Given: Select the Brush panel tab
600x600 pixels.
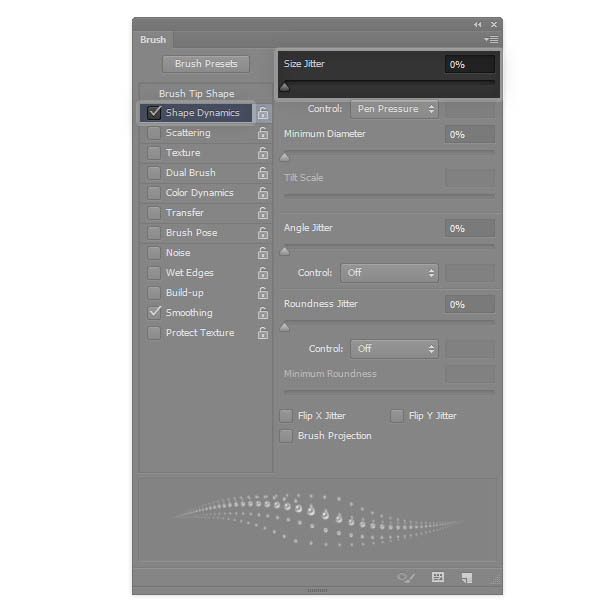Looking at the screenshot, I should point(153,40).
